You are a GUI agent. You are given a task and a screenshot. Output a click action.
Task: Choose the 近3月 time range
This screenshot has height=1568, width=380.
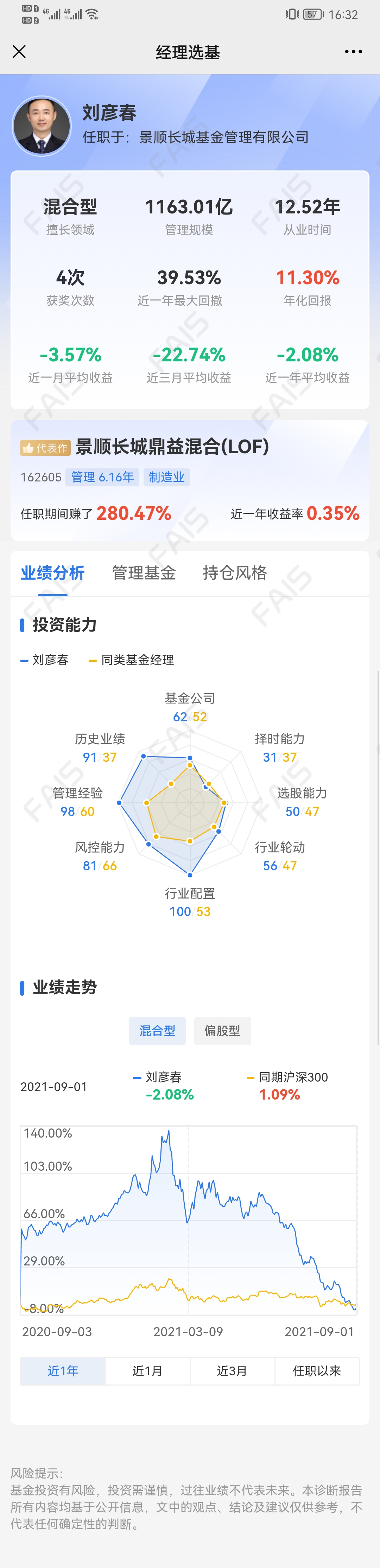click(232, 1370)
